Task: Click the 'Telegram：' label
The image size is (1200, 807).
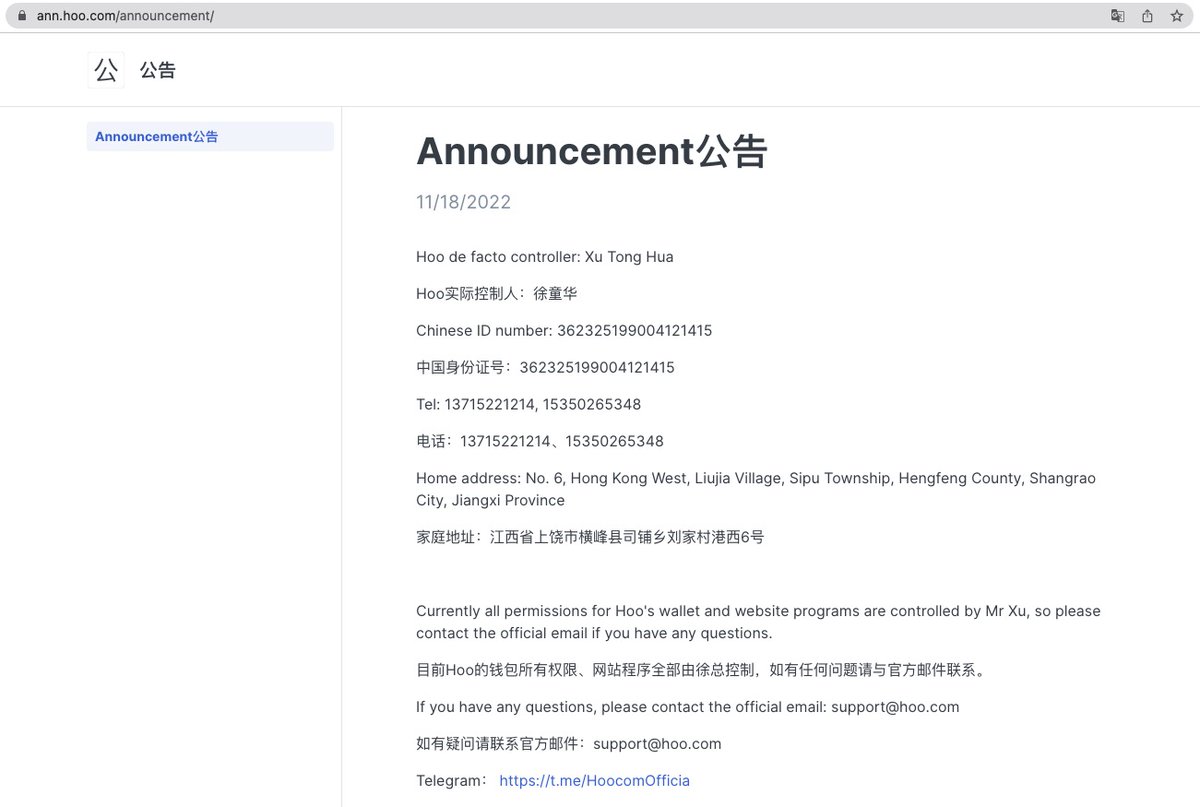Action: (452, 780)
